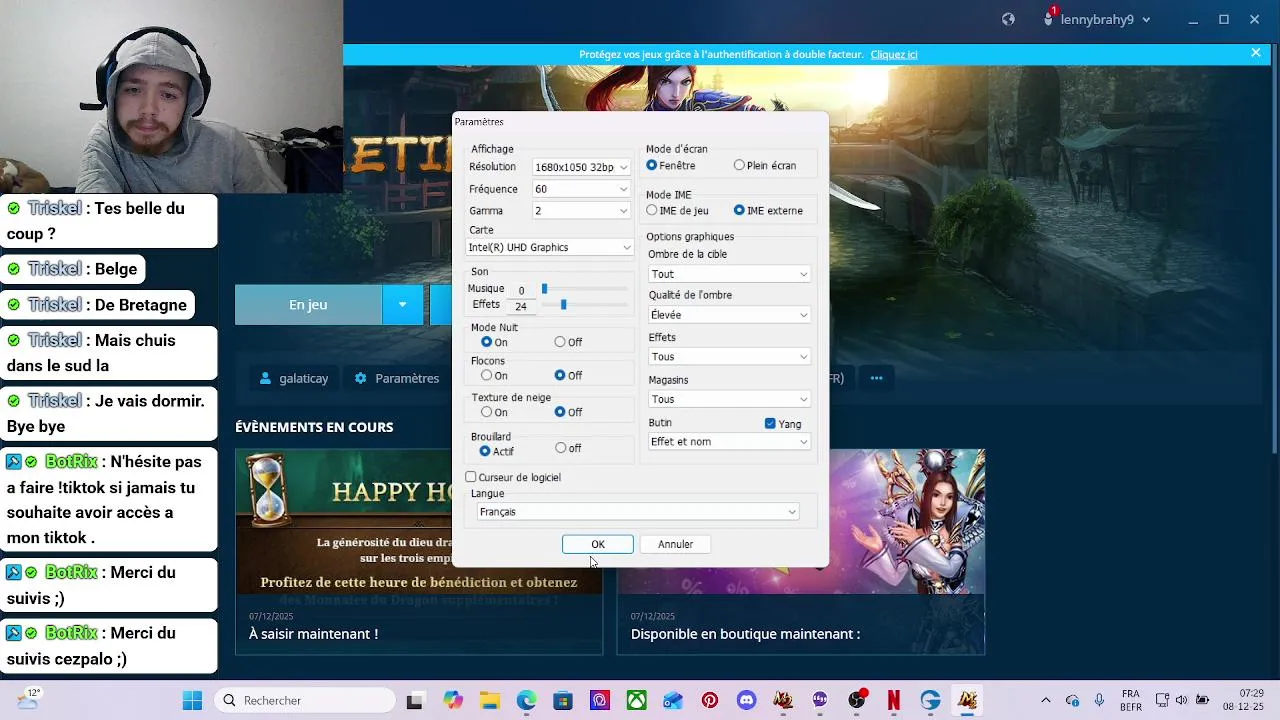1280x720 pixels.
Task: Click the En jeu button
Action: (x=308, y=305)
